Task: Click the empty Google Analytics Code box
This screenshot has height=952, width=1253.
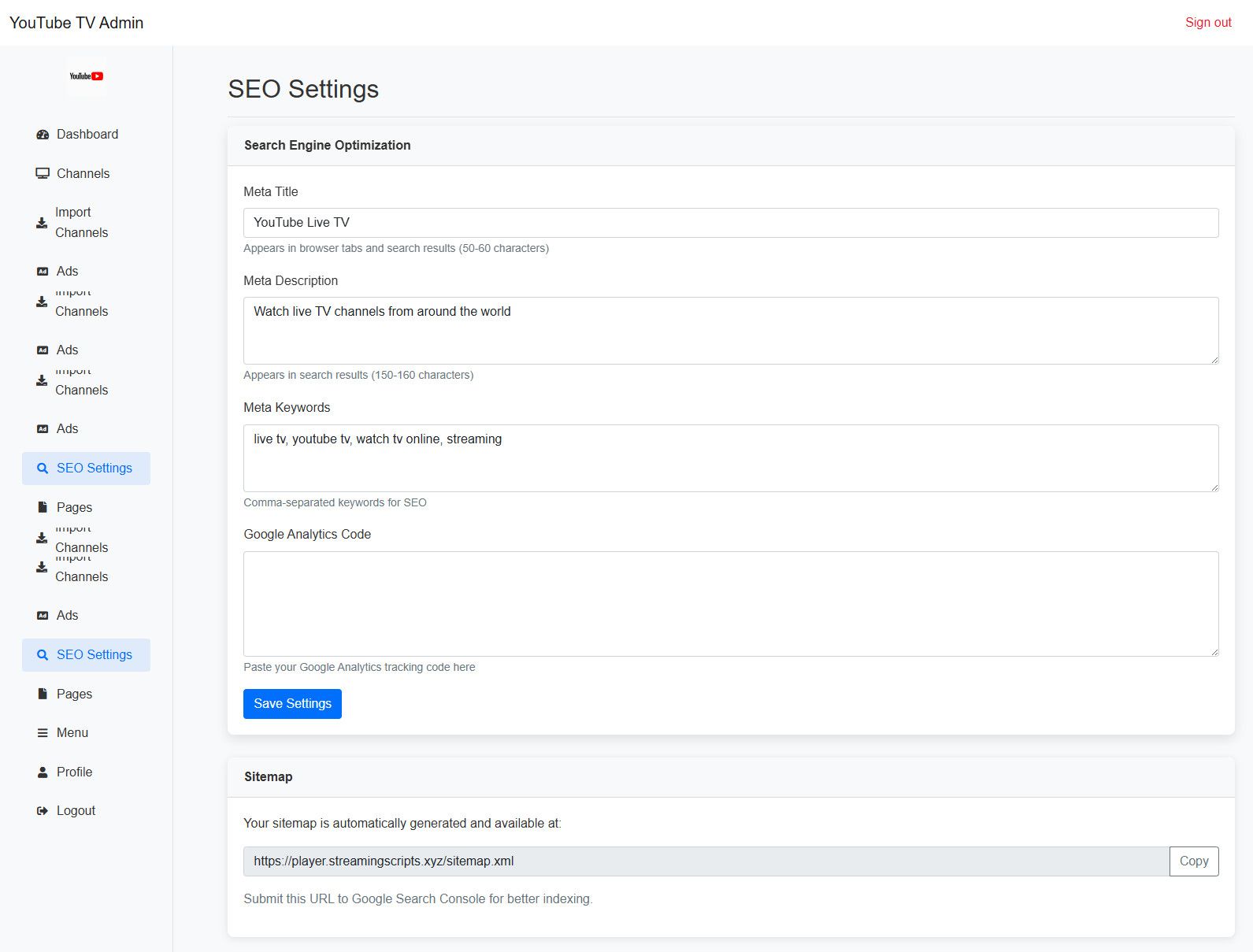Action: pyautogui.click(x=730, y=604)
